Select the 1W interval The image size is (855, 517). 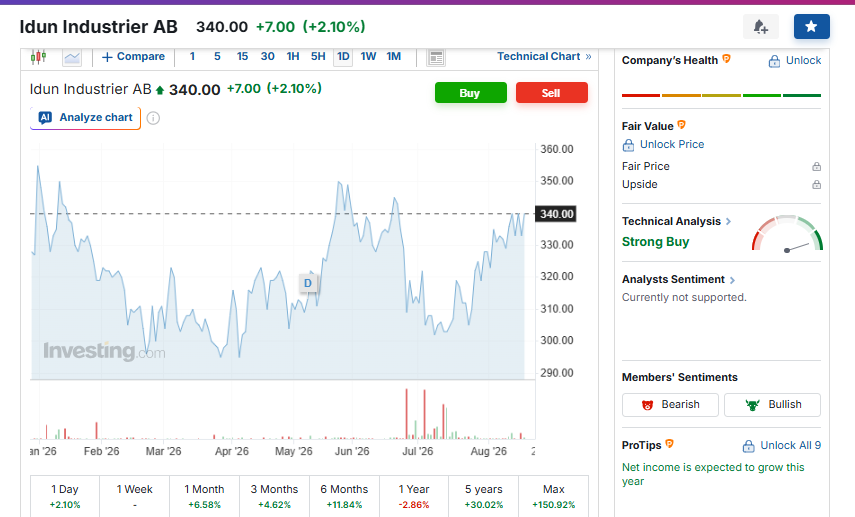(368, 57)
